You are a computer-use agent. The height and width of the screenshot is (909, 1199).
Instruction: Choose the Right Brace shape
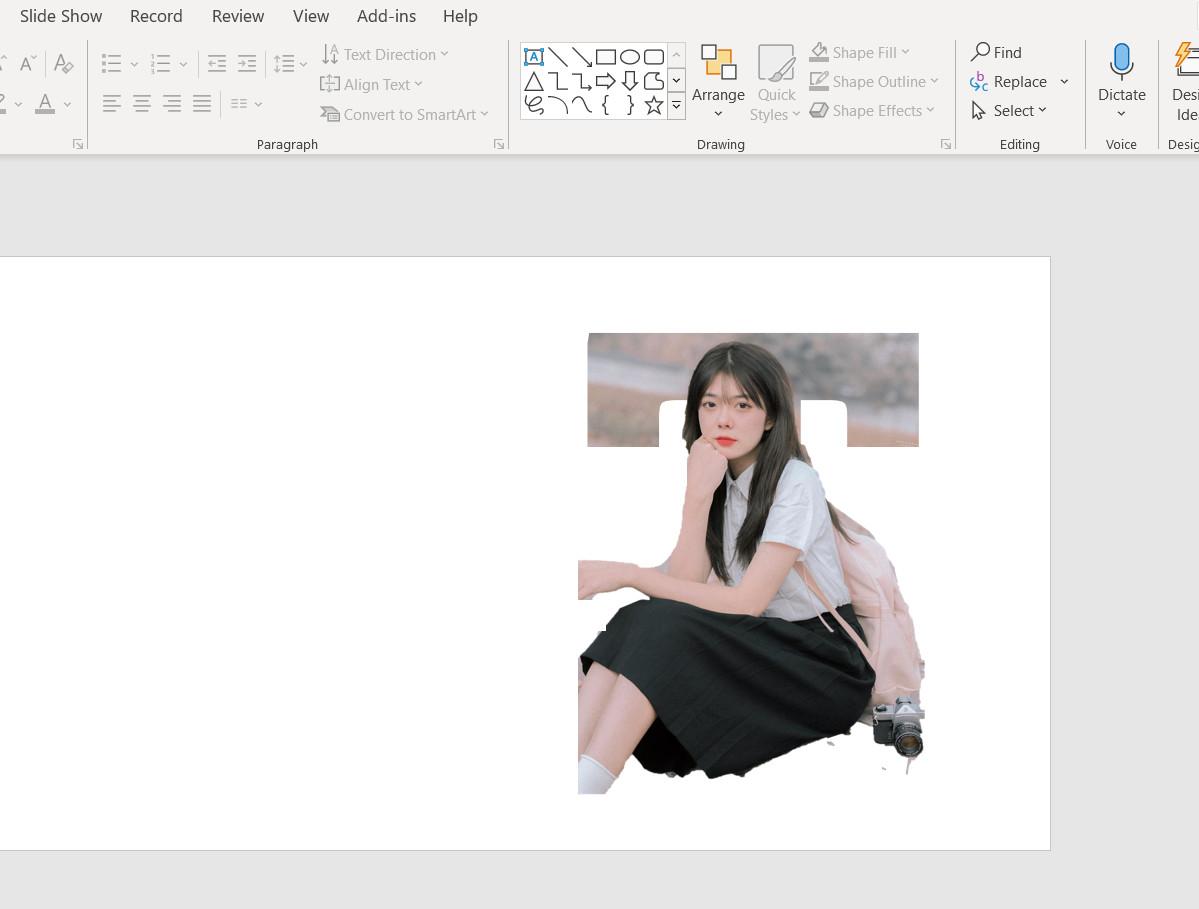pos(629,105)
